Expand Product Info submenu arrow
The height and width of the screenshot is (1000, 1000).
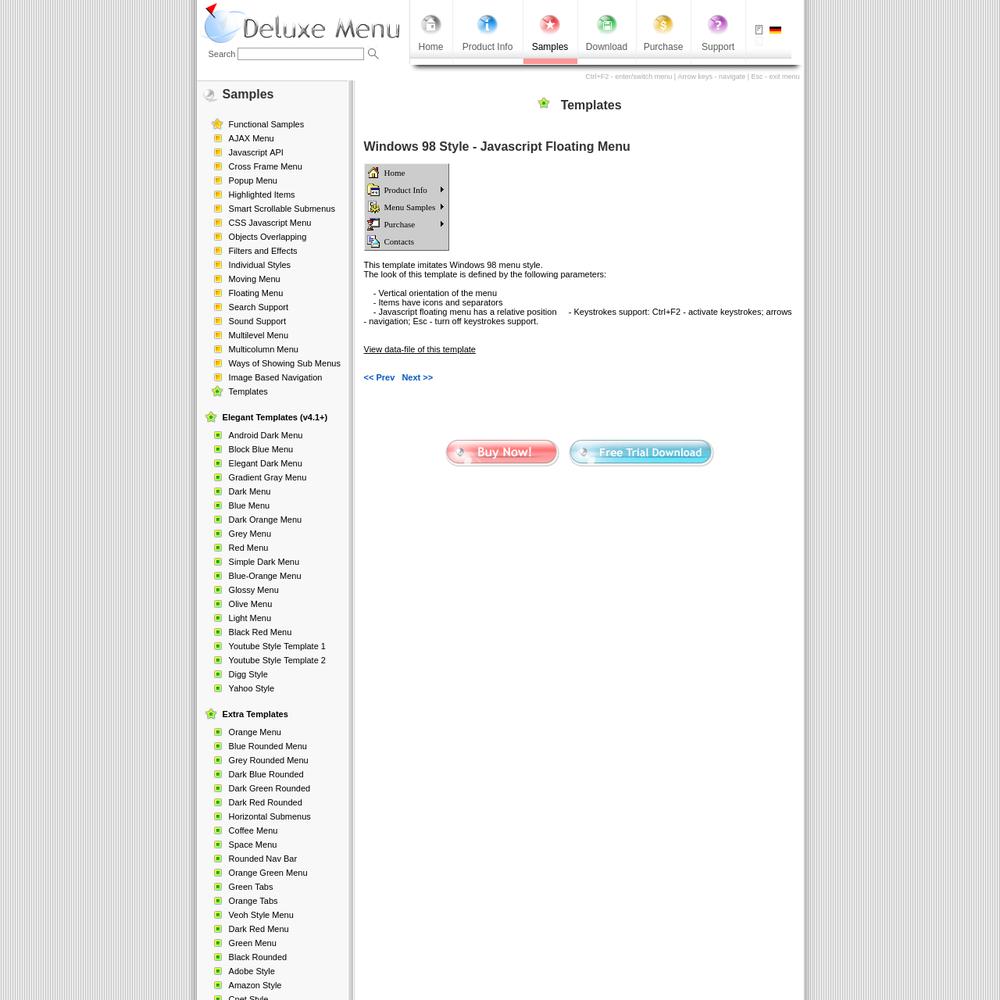pyautogui.click(x=441, y=189)
